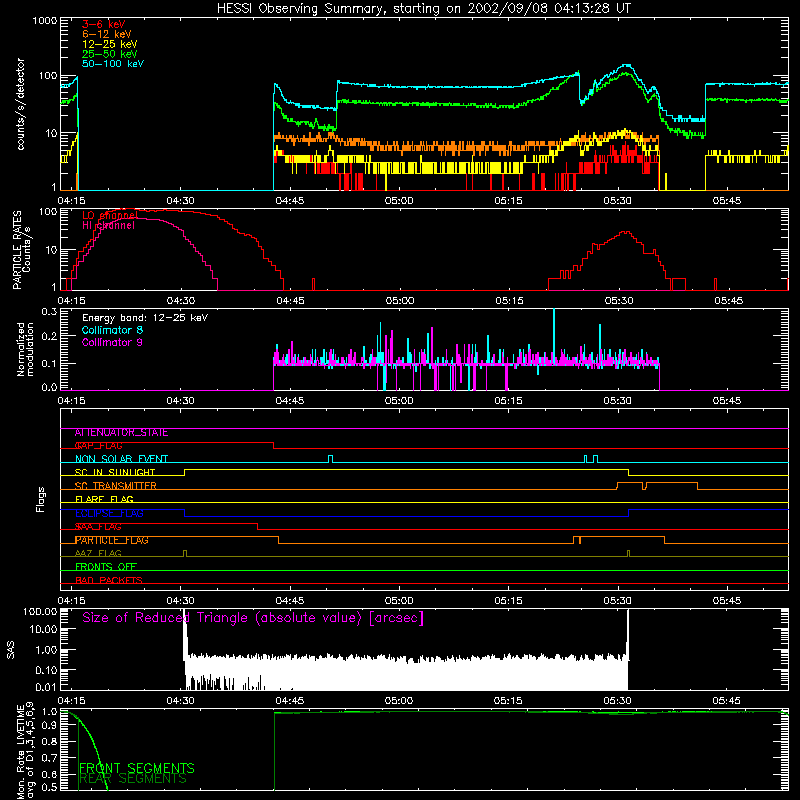Click 05:00 tick under the counts plot
Viewport: 800px width, 800px height.
click(x=399, y=201)
